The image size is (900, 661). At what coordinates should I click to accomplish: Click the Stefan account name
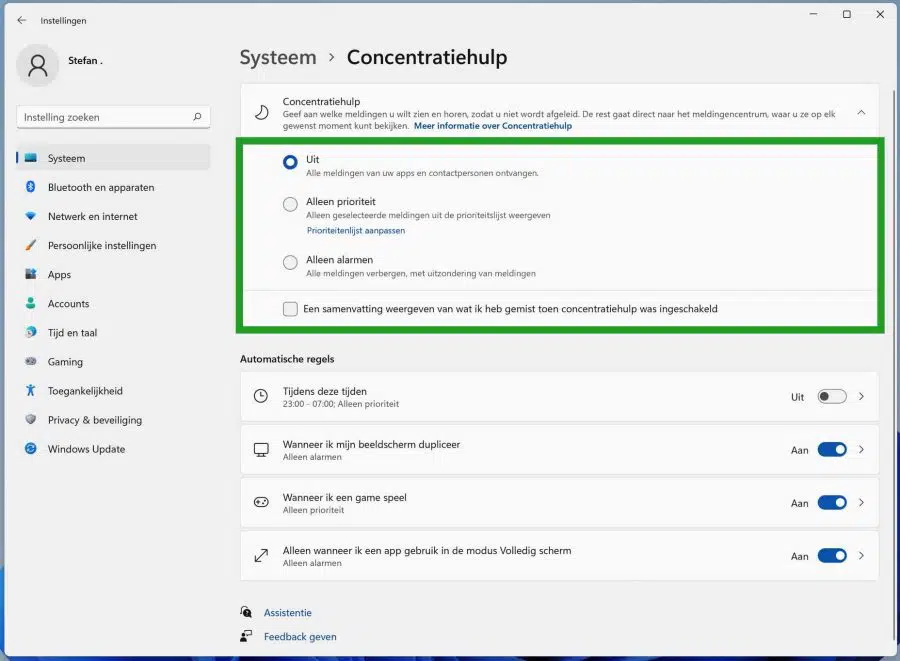point(85,60)
